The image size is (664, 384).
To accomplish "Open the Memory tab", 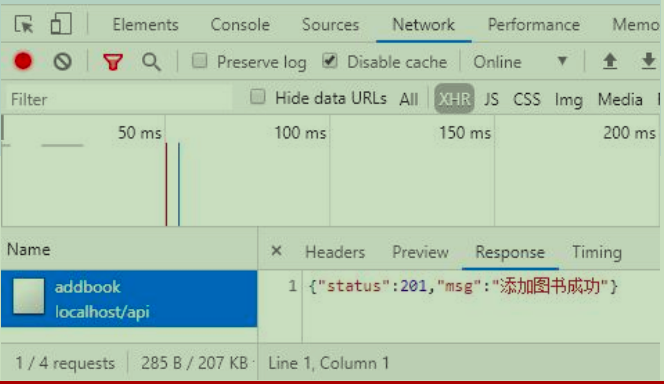I will (636, 25).
